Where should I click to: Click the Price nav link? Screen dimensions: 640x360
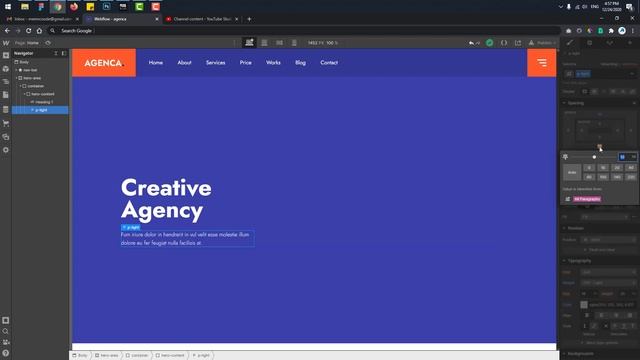pyautogui.click(x=246, y=62)
